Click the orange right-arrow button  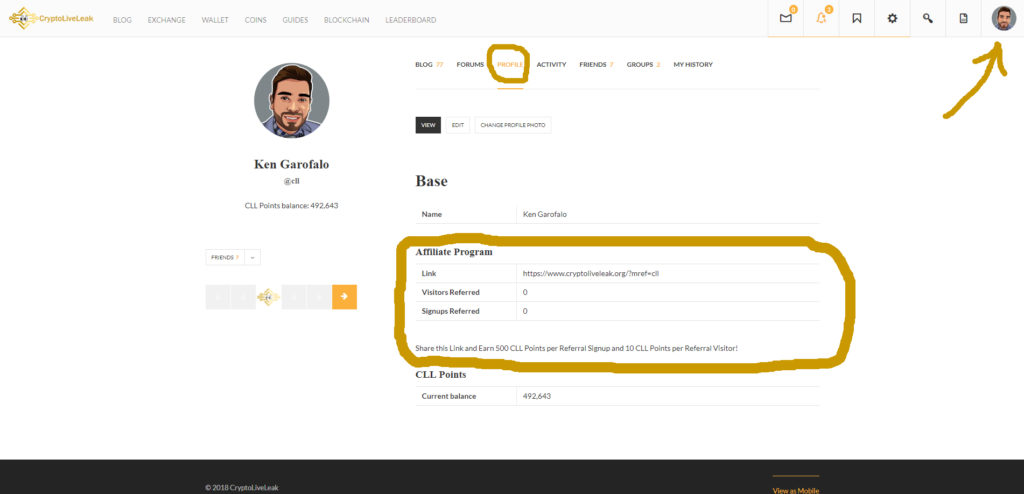(344, 297)
